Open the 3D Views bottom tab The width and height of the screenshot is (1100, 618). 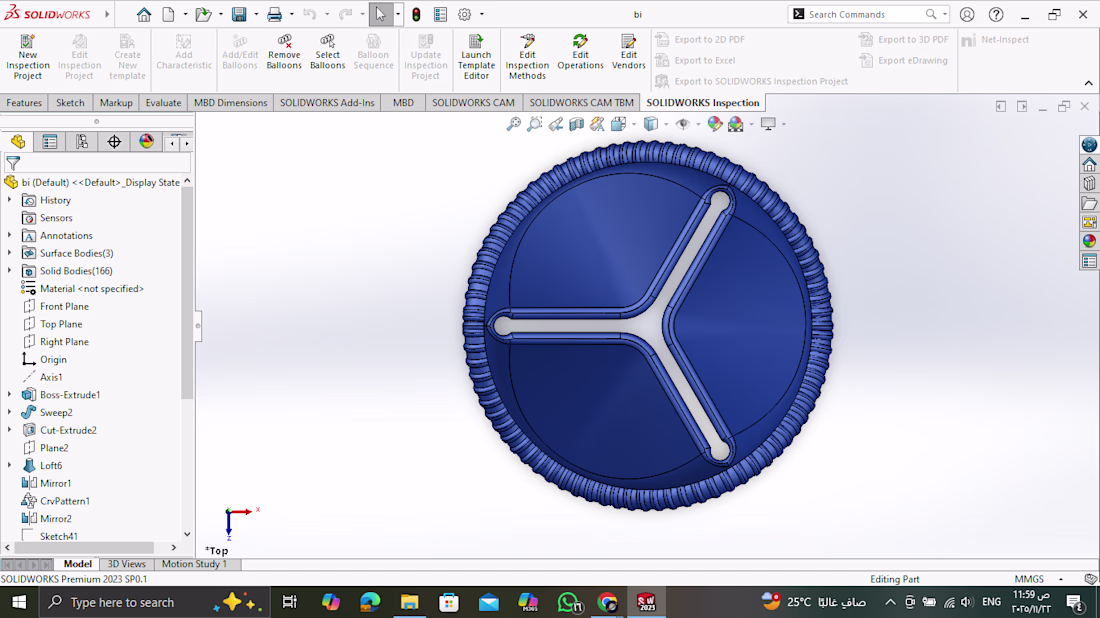(x=126, y=564)
